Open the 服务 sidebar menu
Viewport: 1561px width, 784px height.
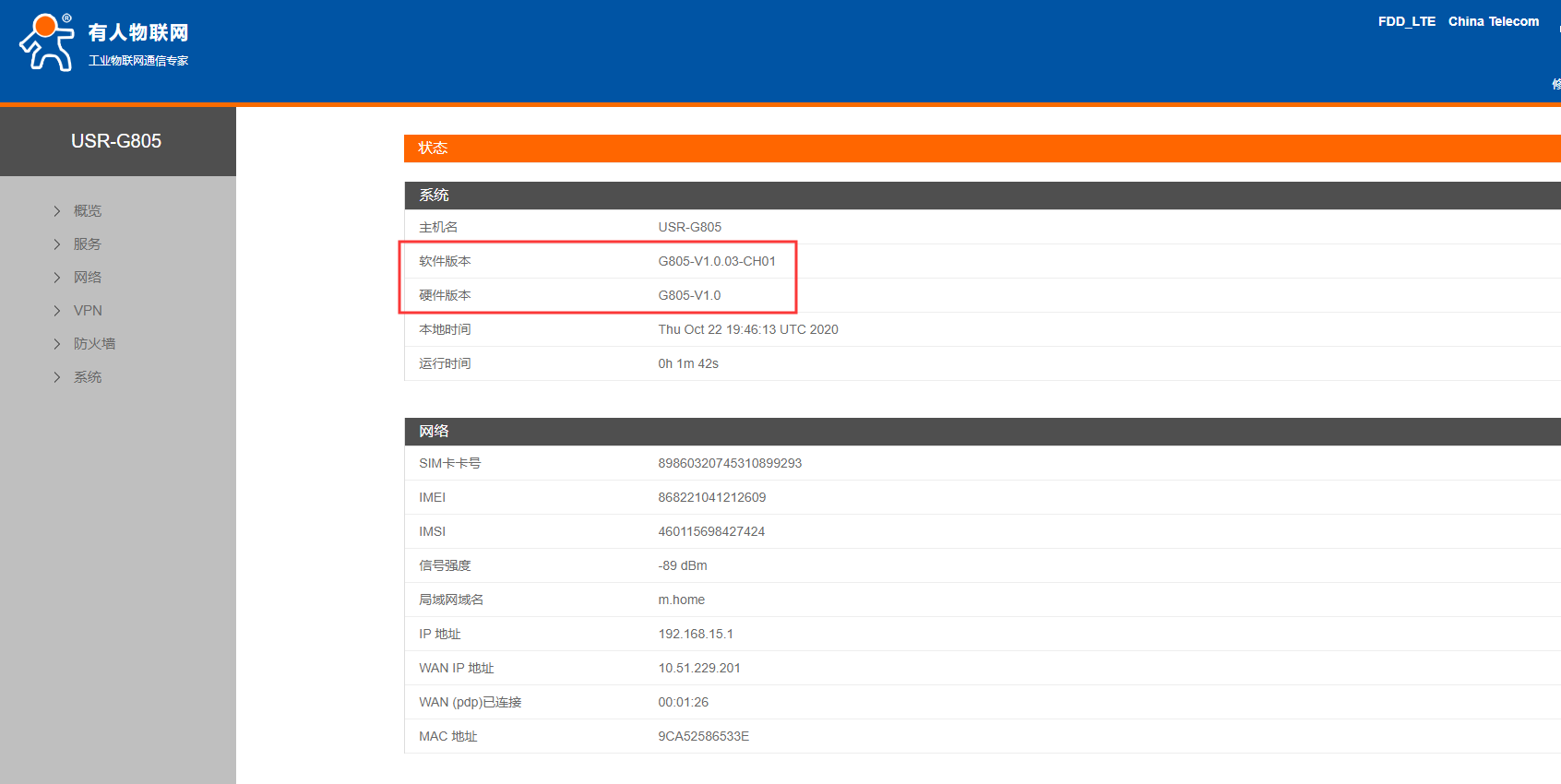click(88, 244)
